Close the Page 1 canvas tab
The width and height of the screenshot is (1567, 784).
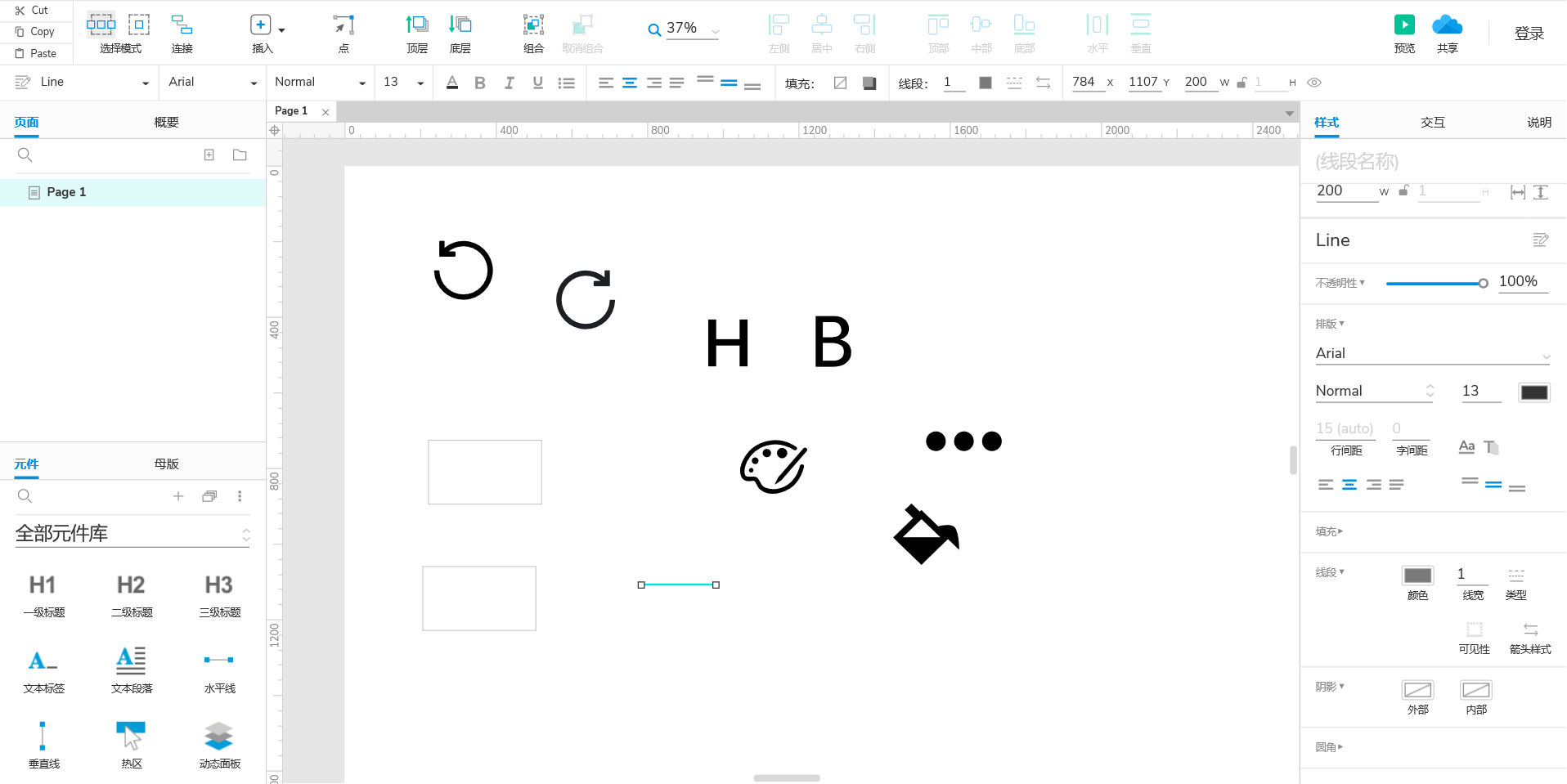click(326, 112)
